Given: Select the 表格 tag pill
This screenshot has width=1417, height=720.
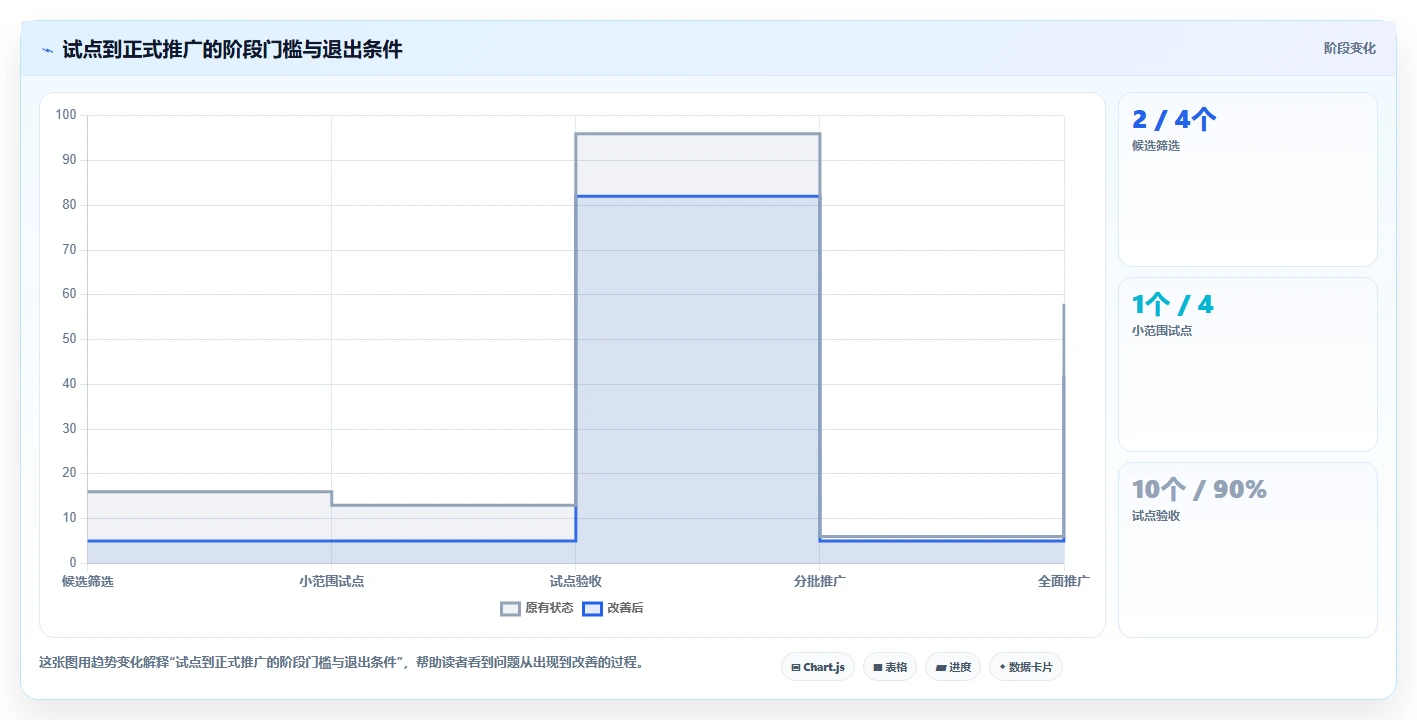Looking at the screenshot, I should [x=889, y=667].
